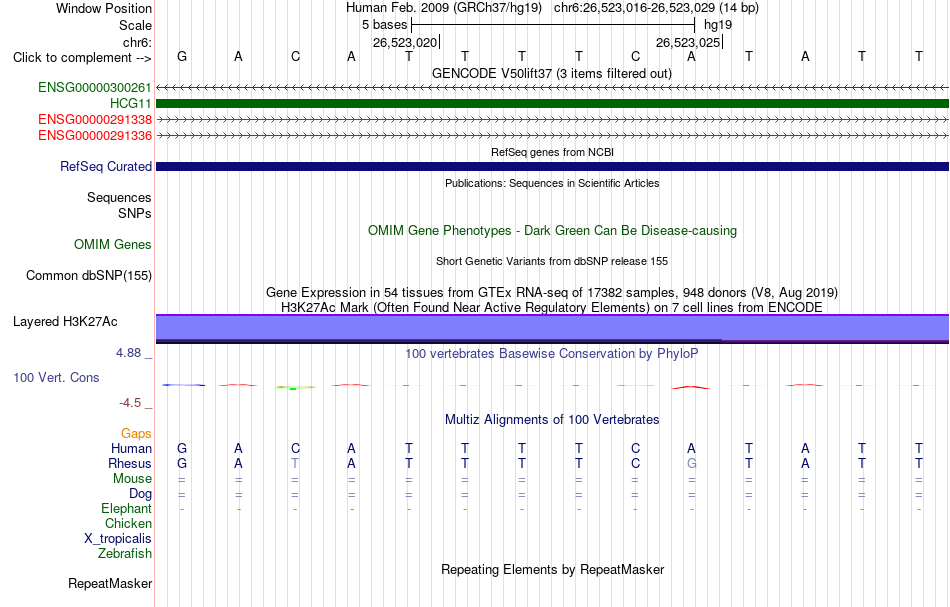Click the -4.5 conservation scale value
The image size is (950, 607).
(130, 403)
